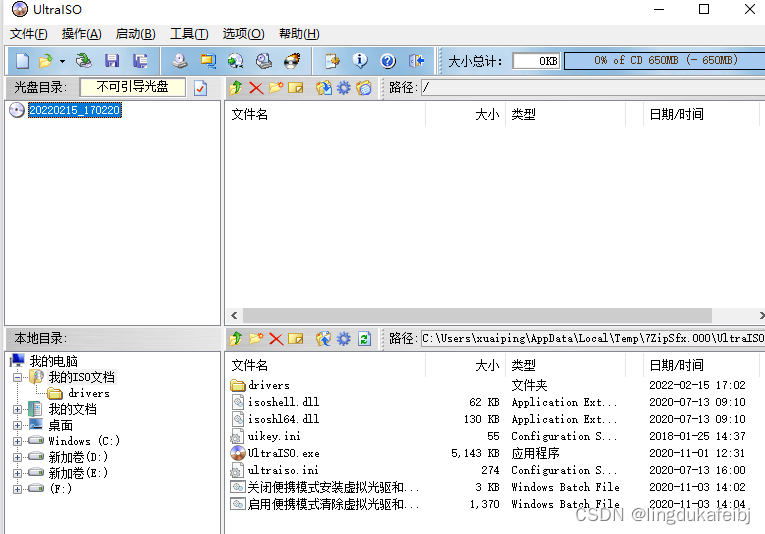Click the Help question mark icon
The width and height of the screenshot is (765, 534).
pyautogui.click(x=388, y=61)
